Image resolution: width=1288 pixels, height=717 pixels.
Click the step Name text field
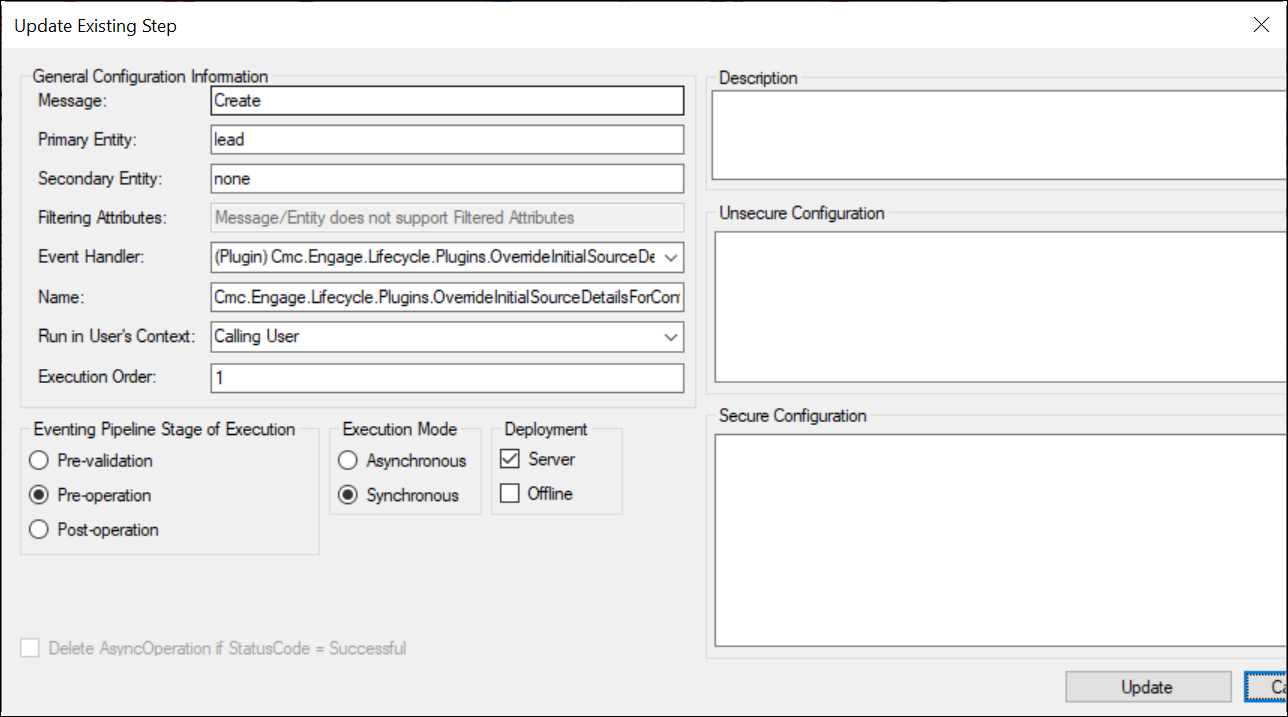tap(447, 297)
